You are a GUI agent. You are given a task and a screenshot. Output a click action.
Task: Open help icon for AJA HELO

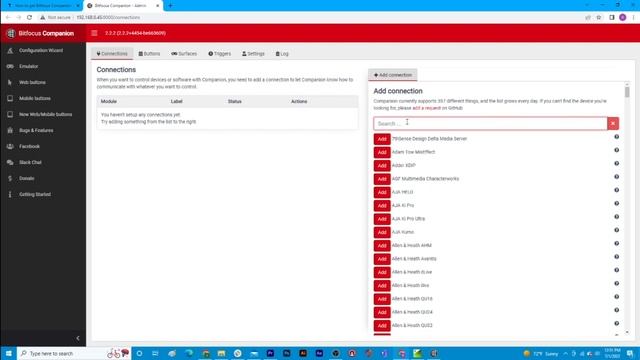point(616,190)
